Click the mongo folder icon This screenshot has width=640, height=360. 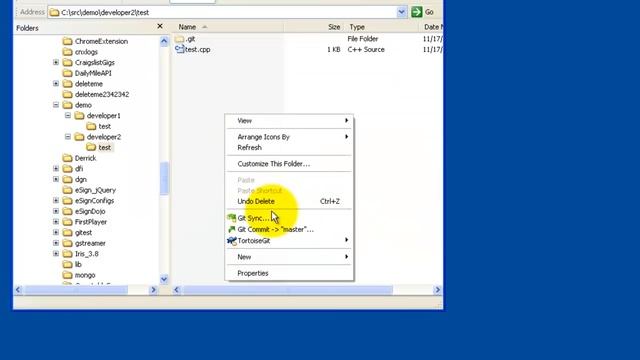68,275
